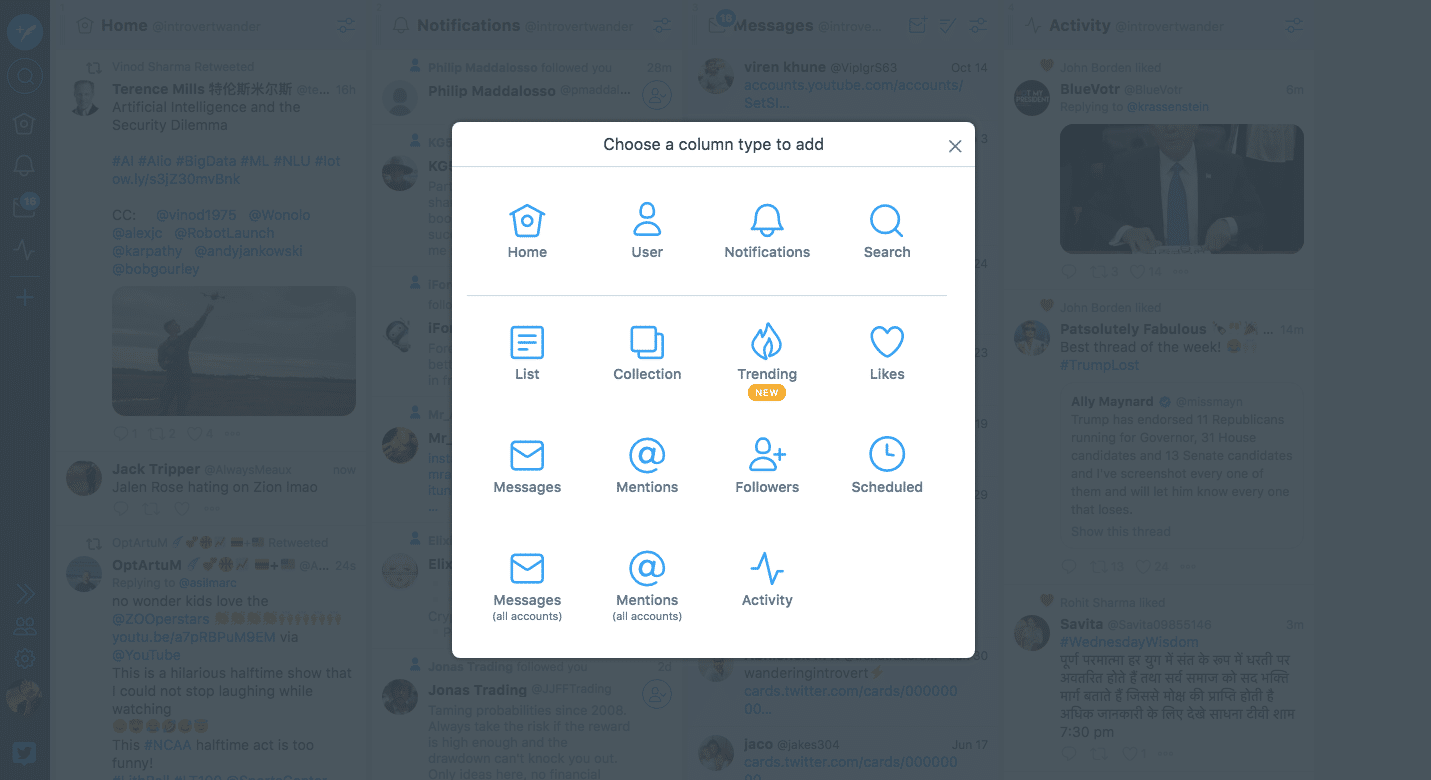Click the Twitter bird logo

tap(25, 753)
